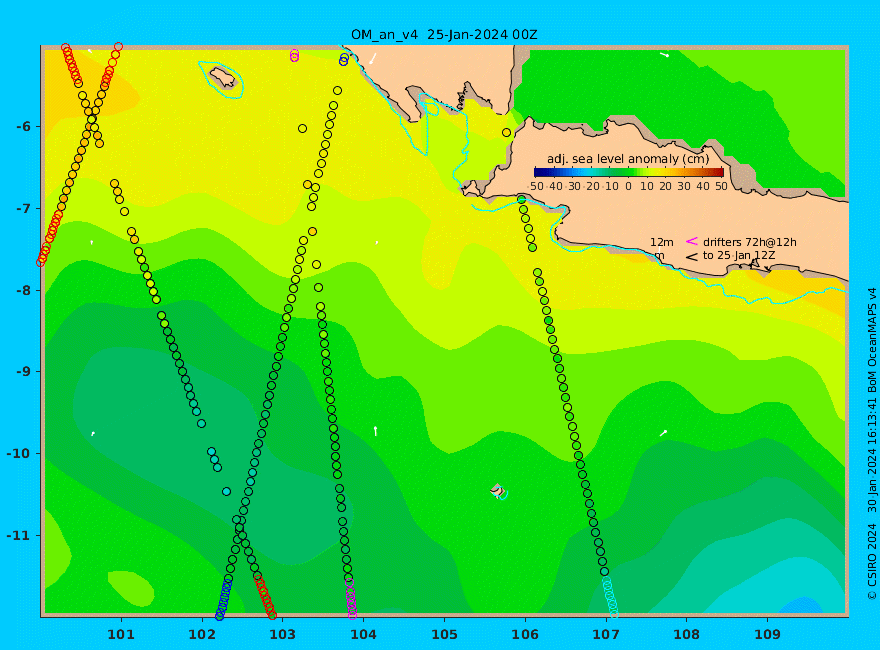Click longitude label 101

(121, 634)
